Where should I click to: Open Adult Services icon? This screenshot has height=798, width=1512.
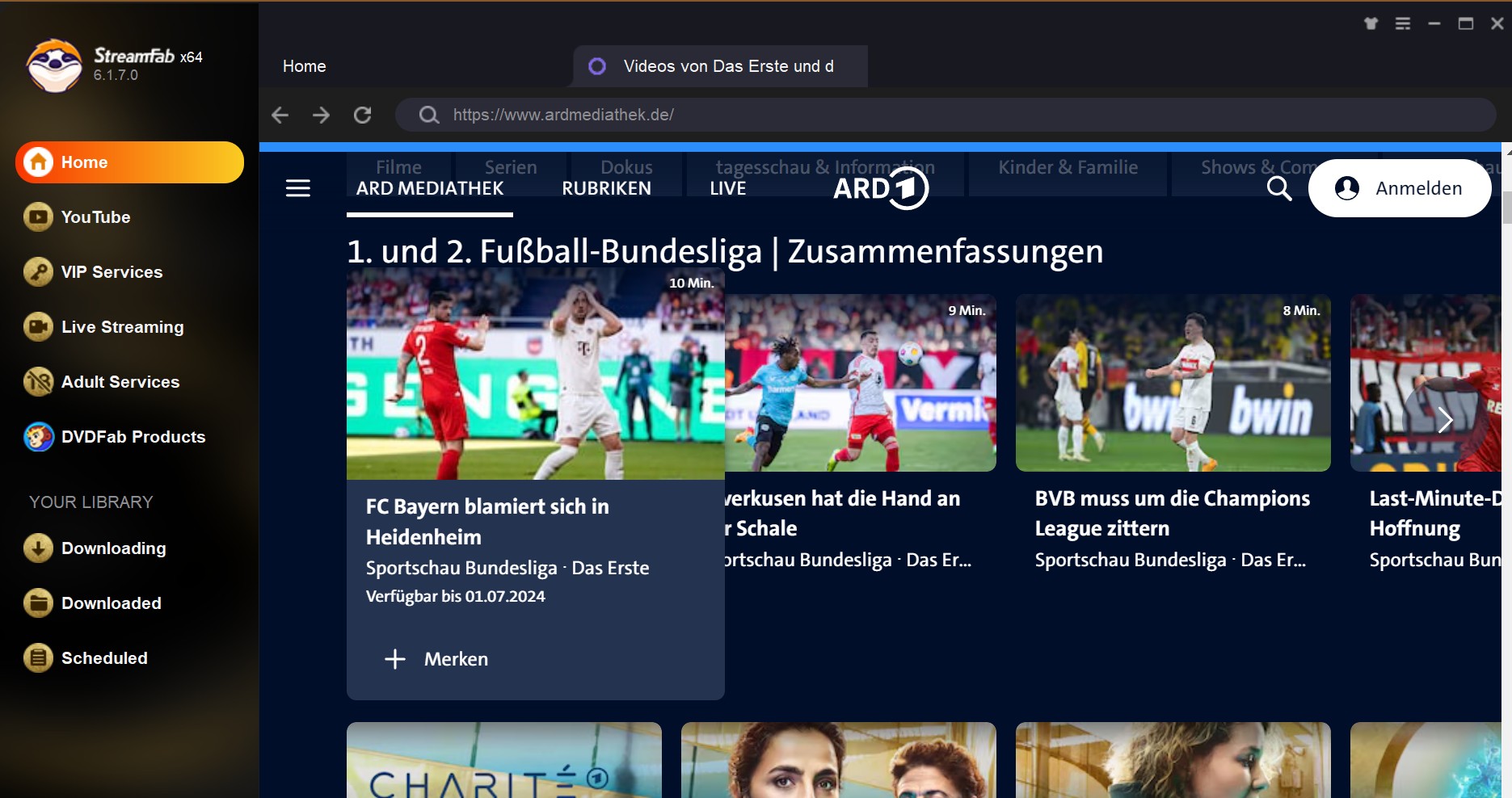coord(38,382)
